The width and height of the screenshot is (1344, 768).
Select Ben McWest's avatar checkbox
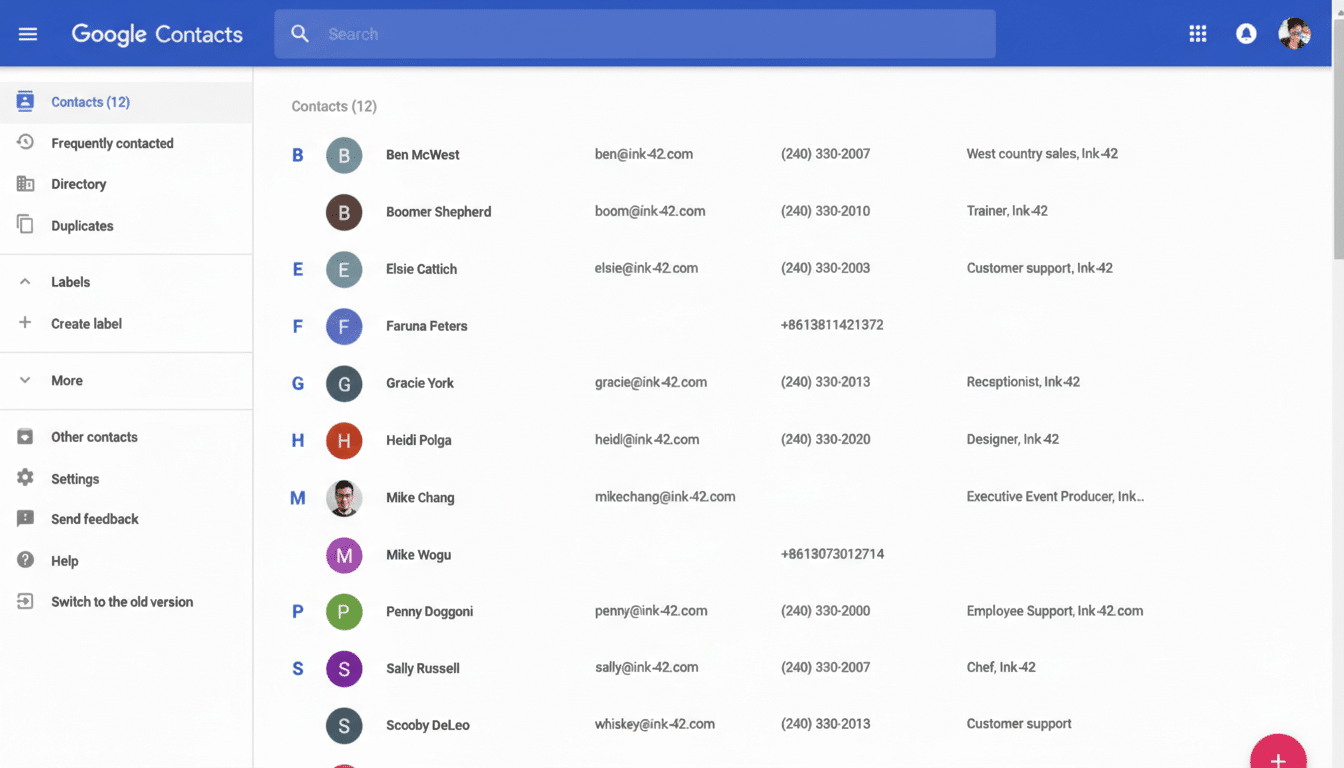click(x=344, y=155)
